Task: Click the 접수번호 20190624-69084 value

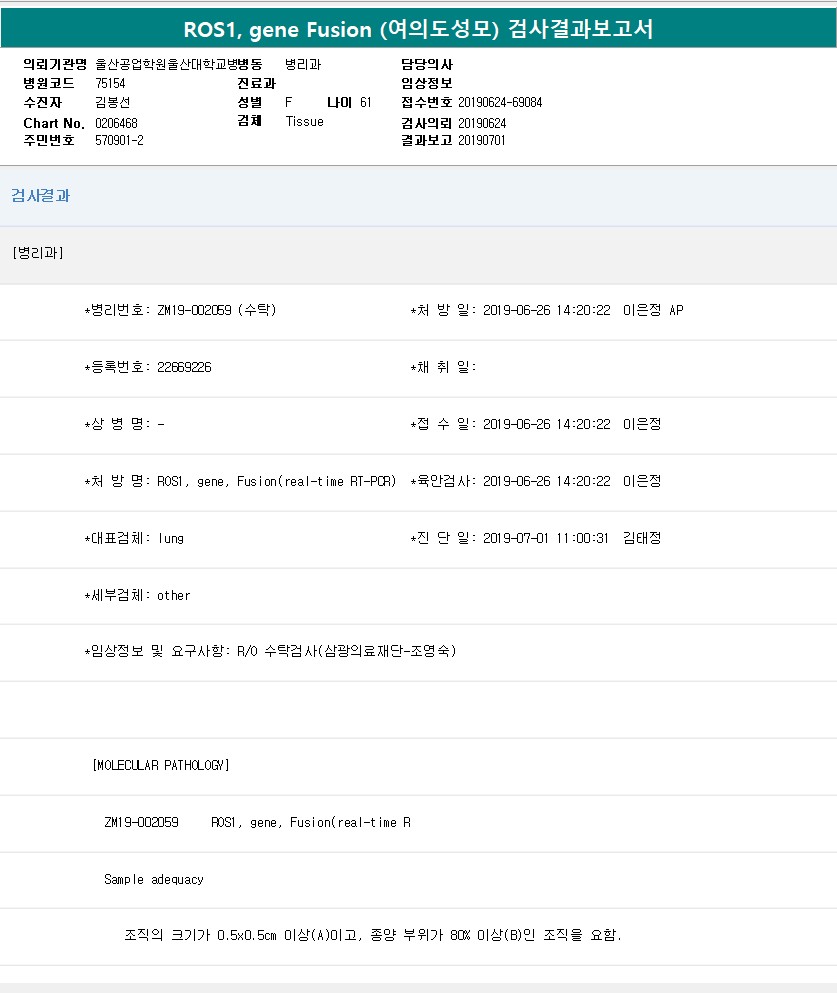Action: pos(500,103)
